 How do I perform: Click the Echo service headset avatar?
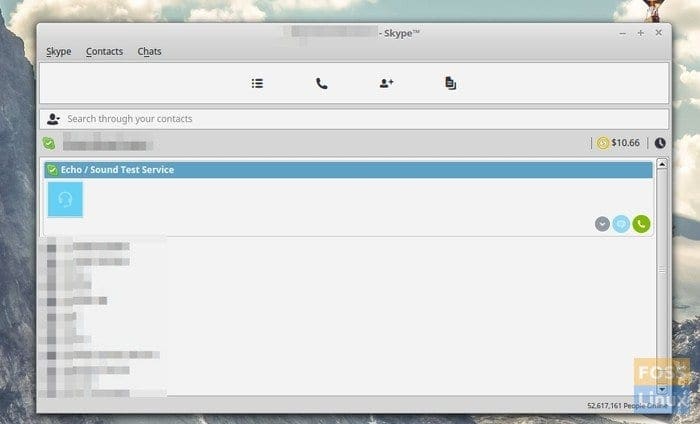(65, 199)
